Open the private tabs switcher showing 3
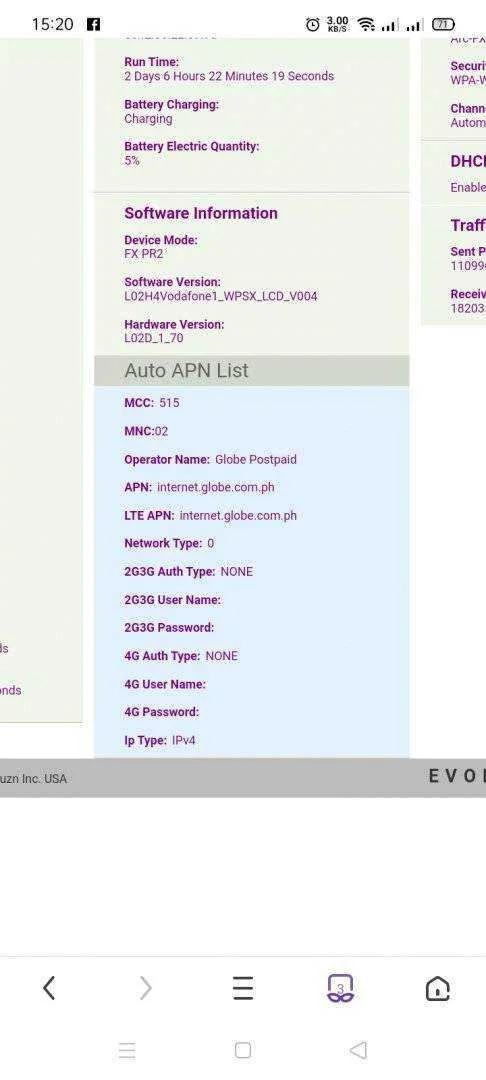The image size is (486, 1080). 340,988
